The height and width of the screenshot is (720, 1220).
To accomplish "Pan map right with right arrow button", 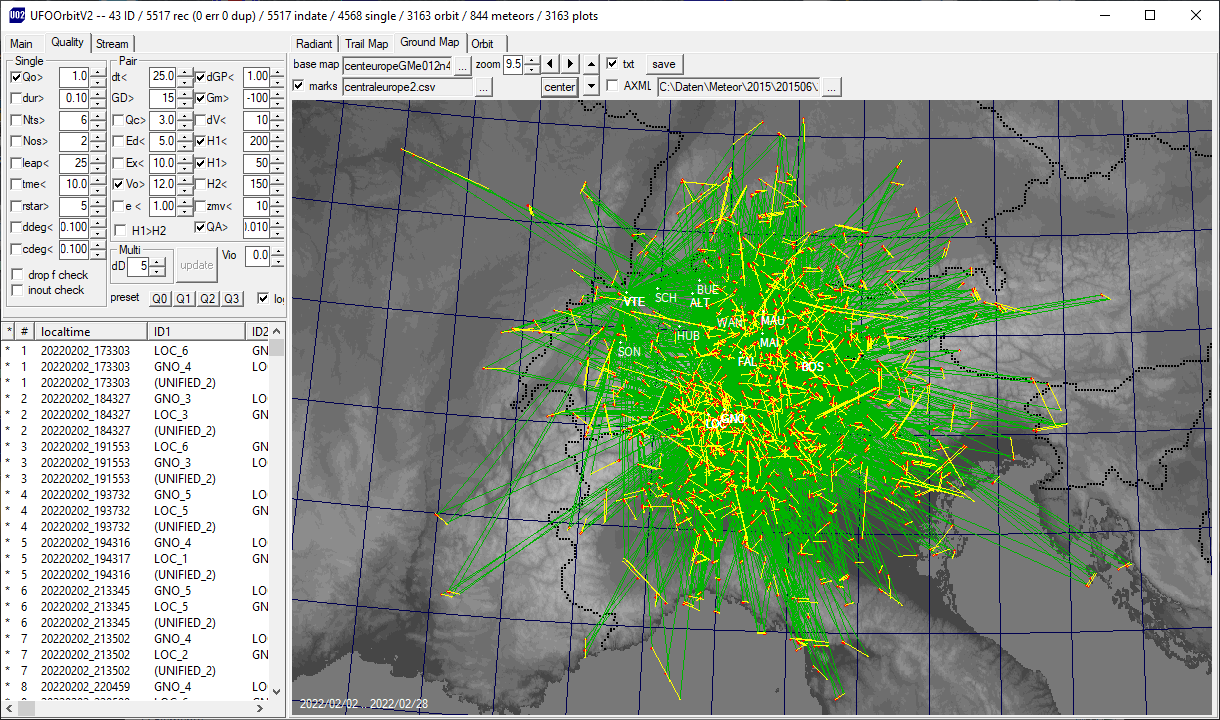I will coord(570,64).
